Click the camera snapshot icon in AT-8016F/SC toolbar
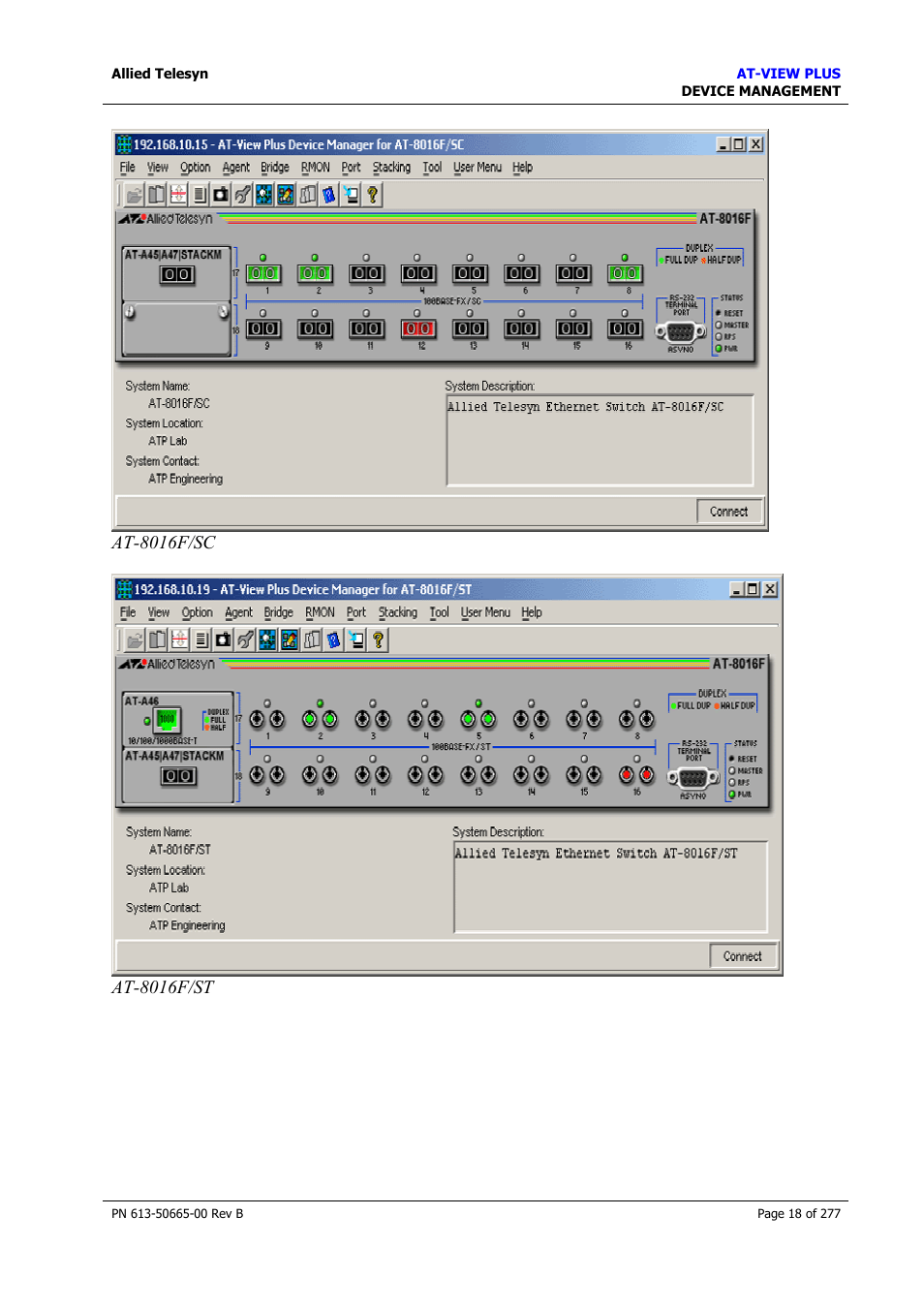 coord(221,195)
